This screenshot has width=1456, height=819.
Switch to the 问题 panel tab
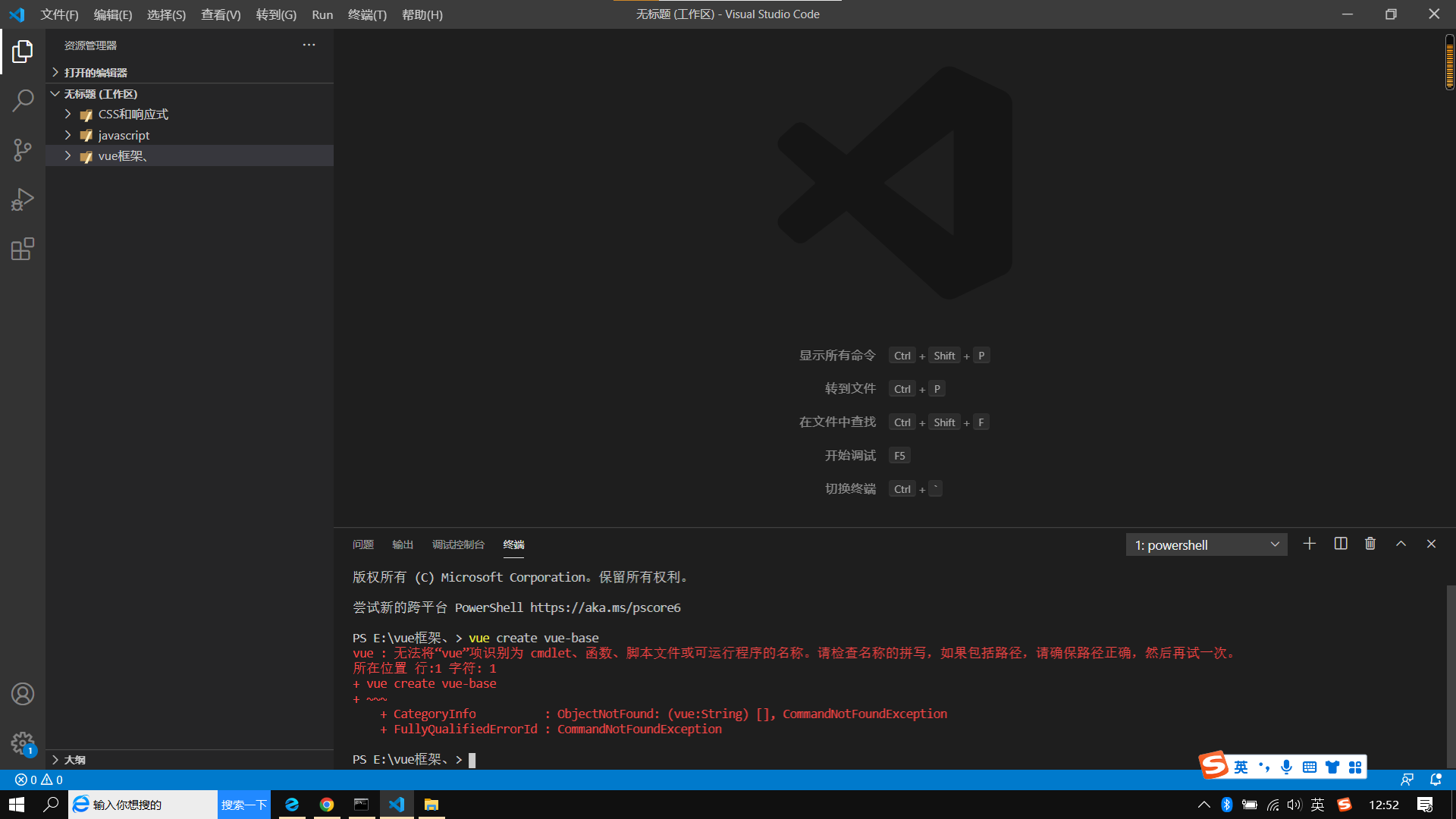tap(363, 544)
